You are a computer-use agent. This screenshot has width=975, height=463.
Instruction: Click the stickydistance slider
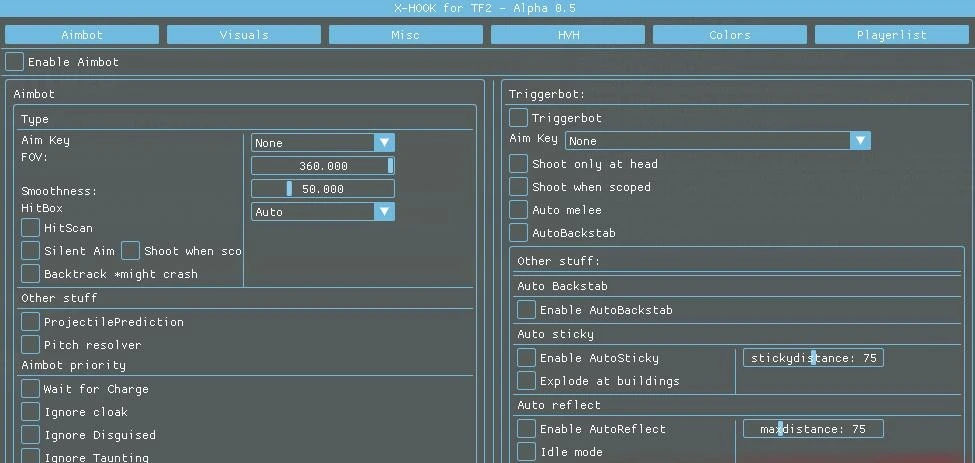[x=813, y=358]
